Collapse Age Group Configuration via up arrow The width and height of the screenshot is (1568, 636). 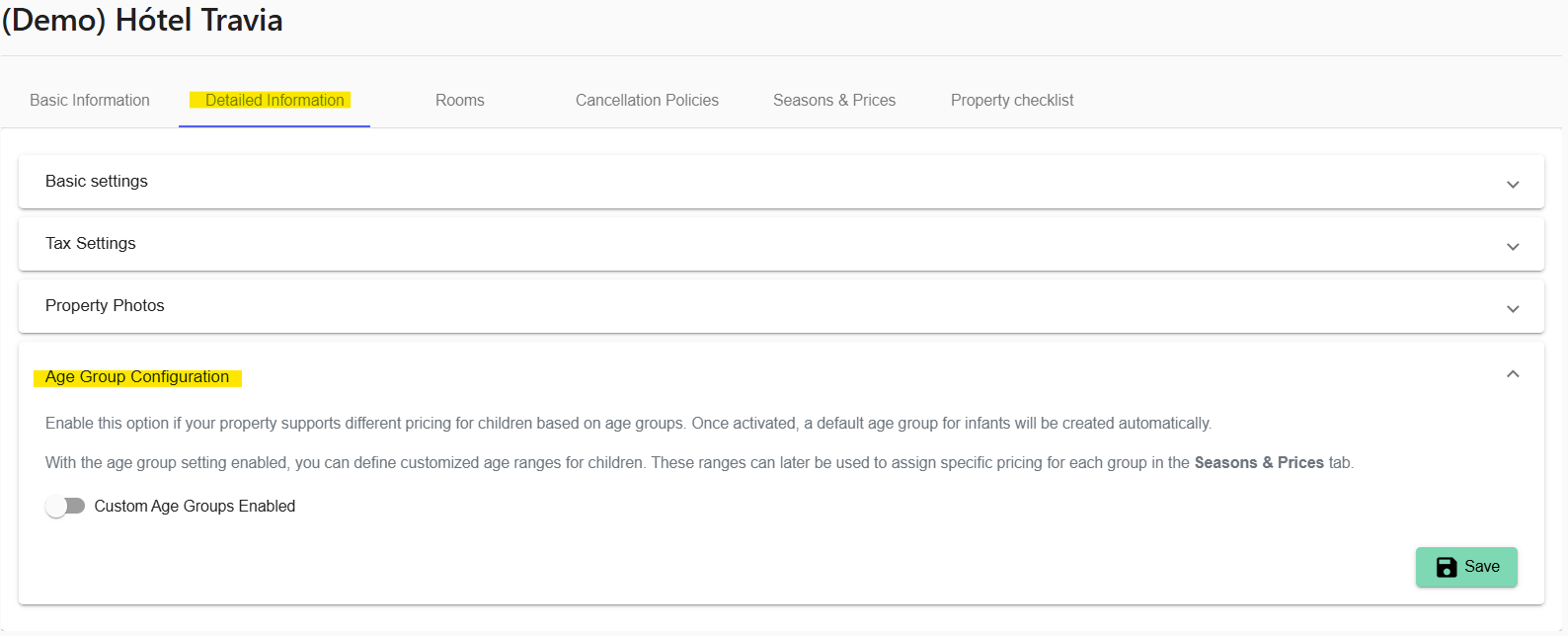(x=1513, y=374)
